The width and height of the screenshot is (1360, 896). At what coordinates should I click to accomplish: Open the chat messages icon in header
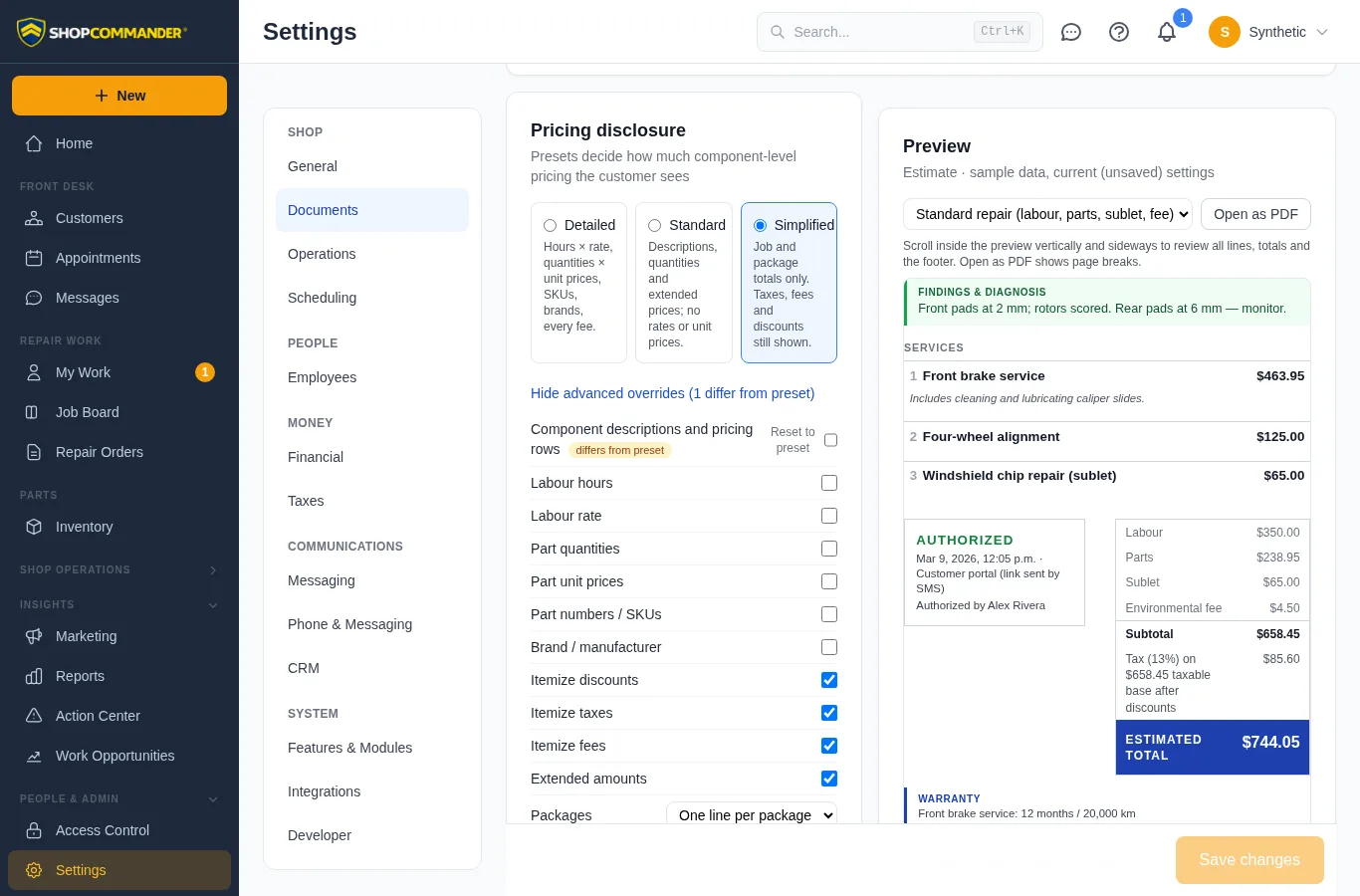[x=1071, y=32]
